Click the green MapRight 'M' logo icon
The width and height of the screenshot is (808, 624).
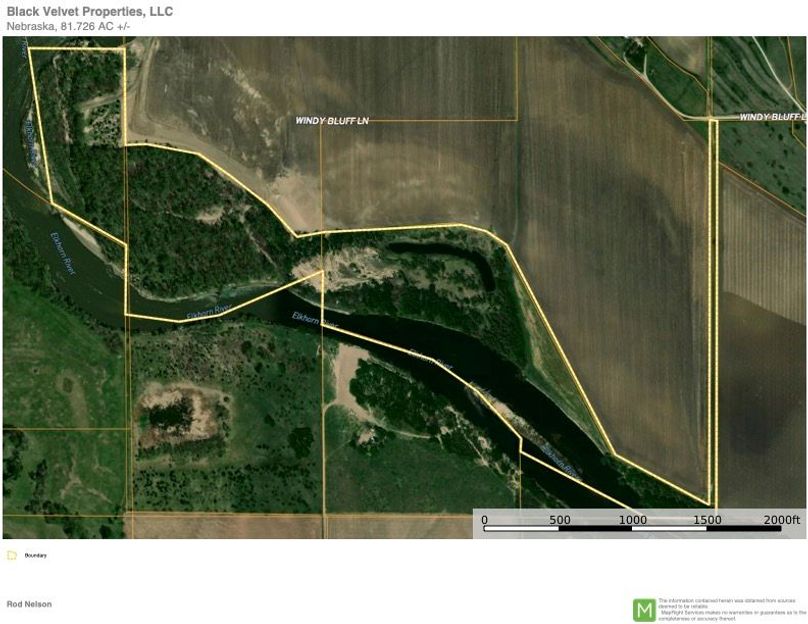pos(644,609)
